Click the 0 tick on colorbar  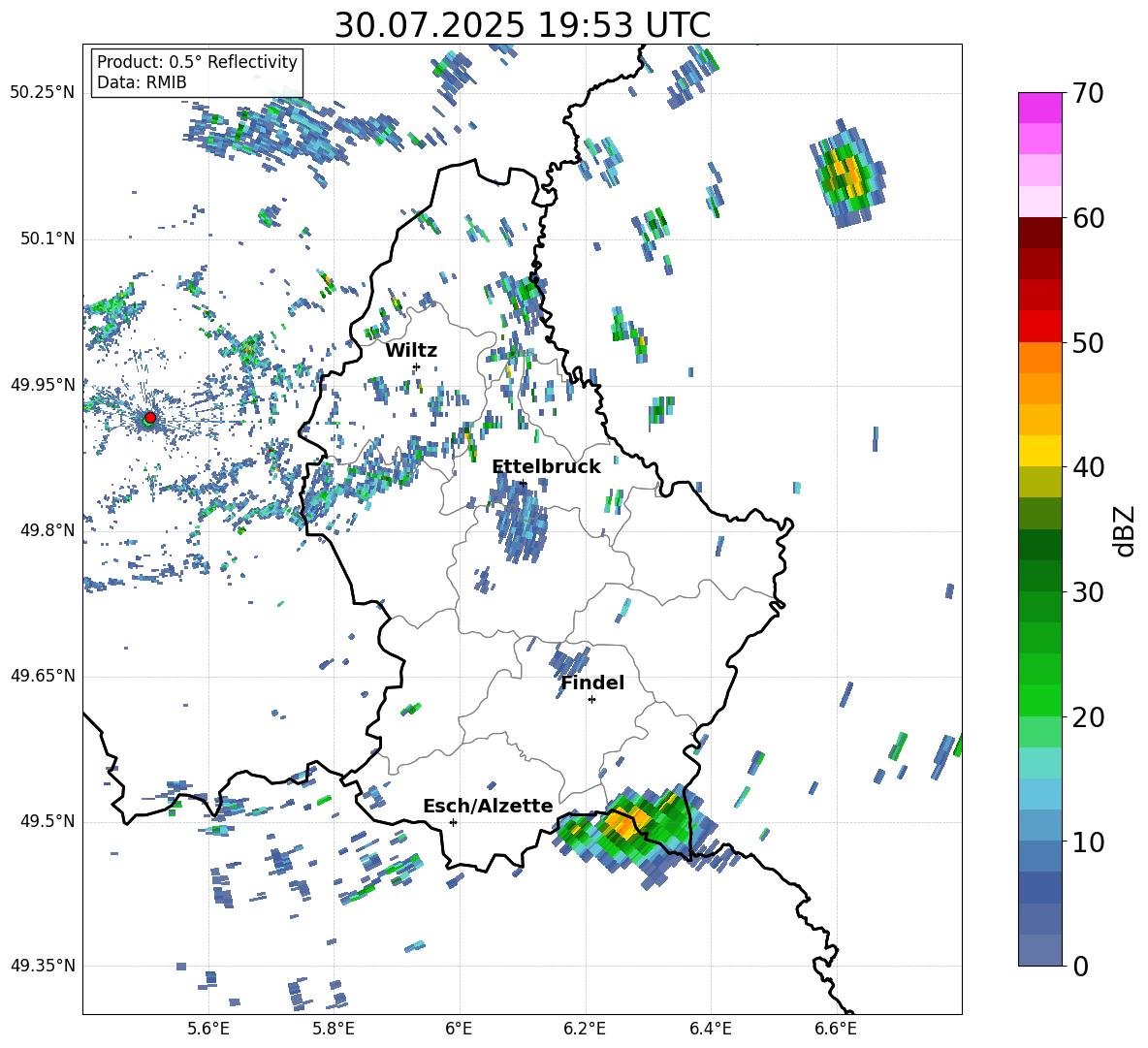coord(1080,966)
